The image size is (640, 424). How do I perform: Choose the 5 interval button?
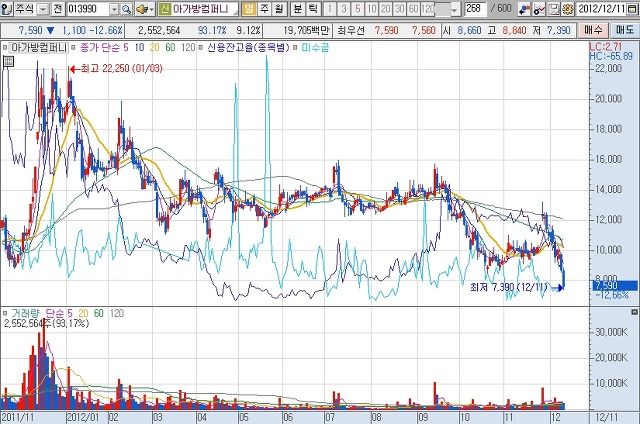coord(358,9)
